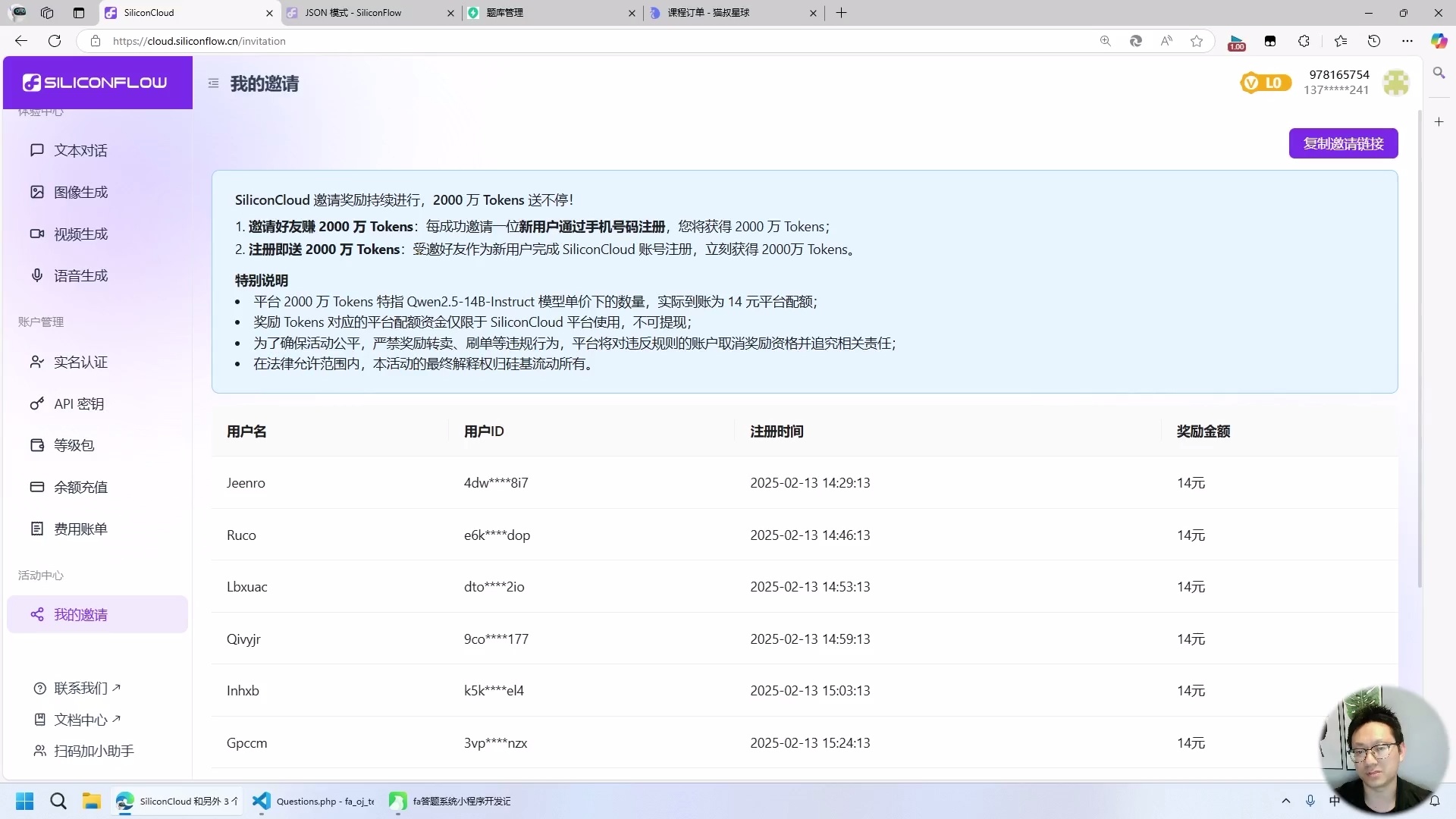Close the SiliconCloud tab
Viewport: 1456px width, 819px height.
(x=269, y=13)
